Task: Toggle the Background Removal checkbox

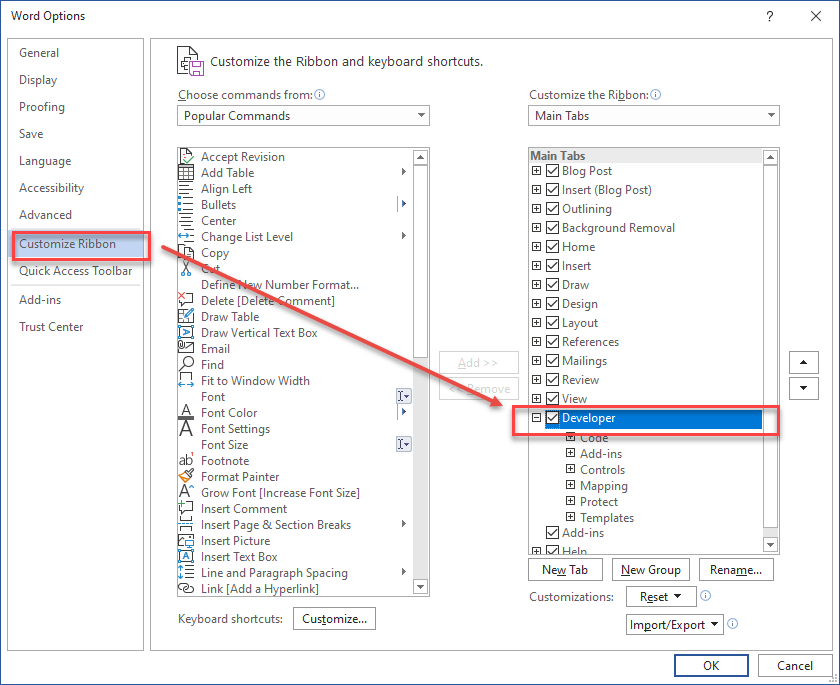Action: 552,228
